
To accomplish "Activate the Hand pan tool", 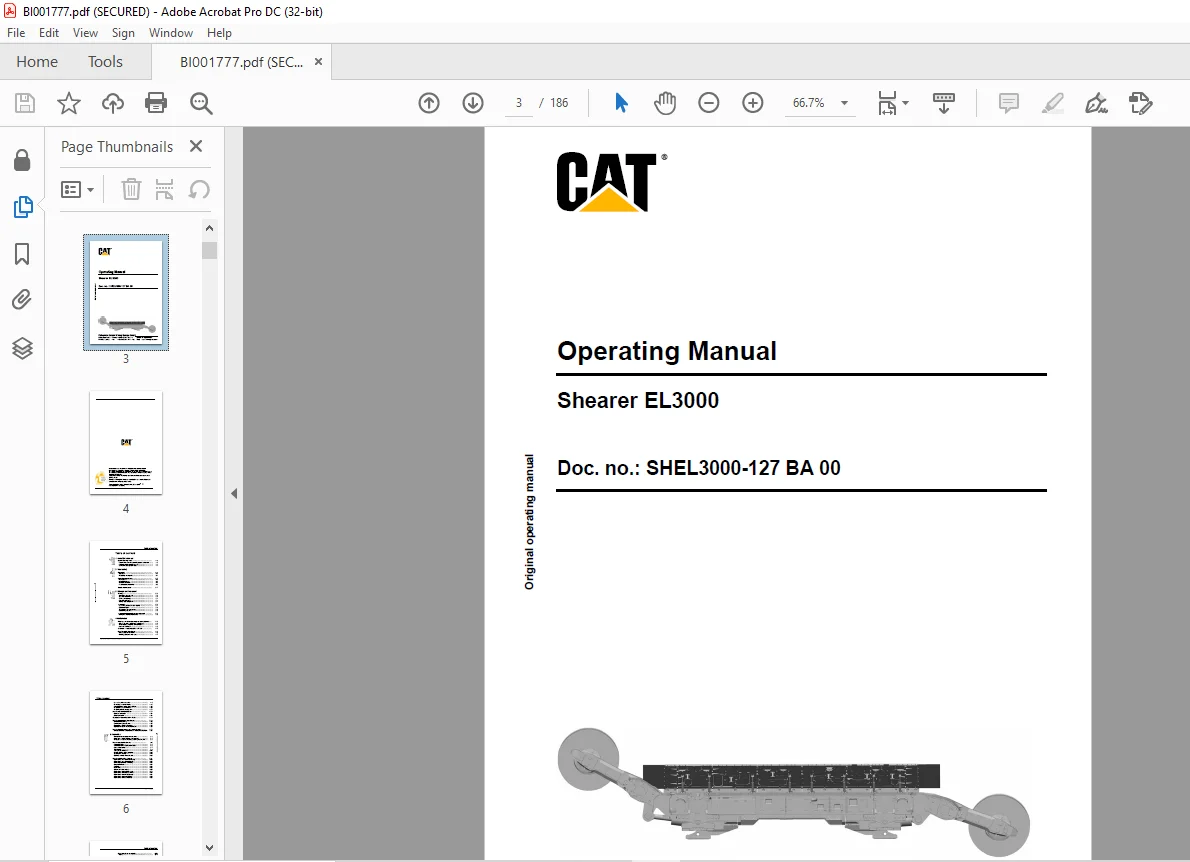I will coord(665,103).
